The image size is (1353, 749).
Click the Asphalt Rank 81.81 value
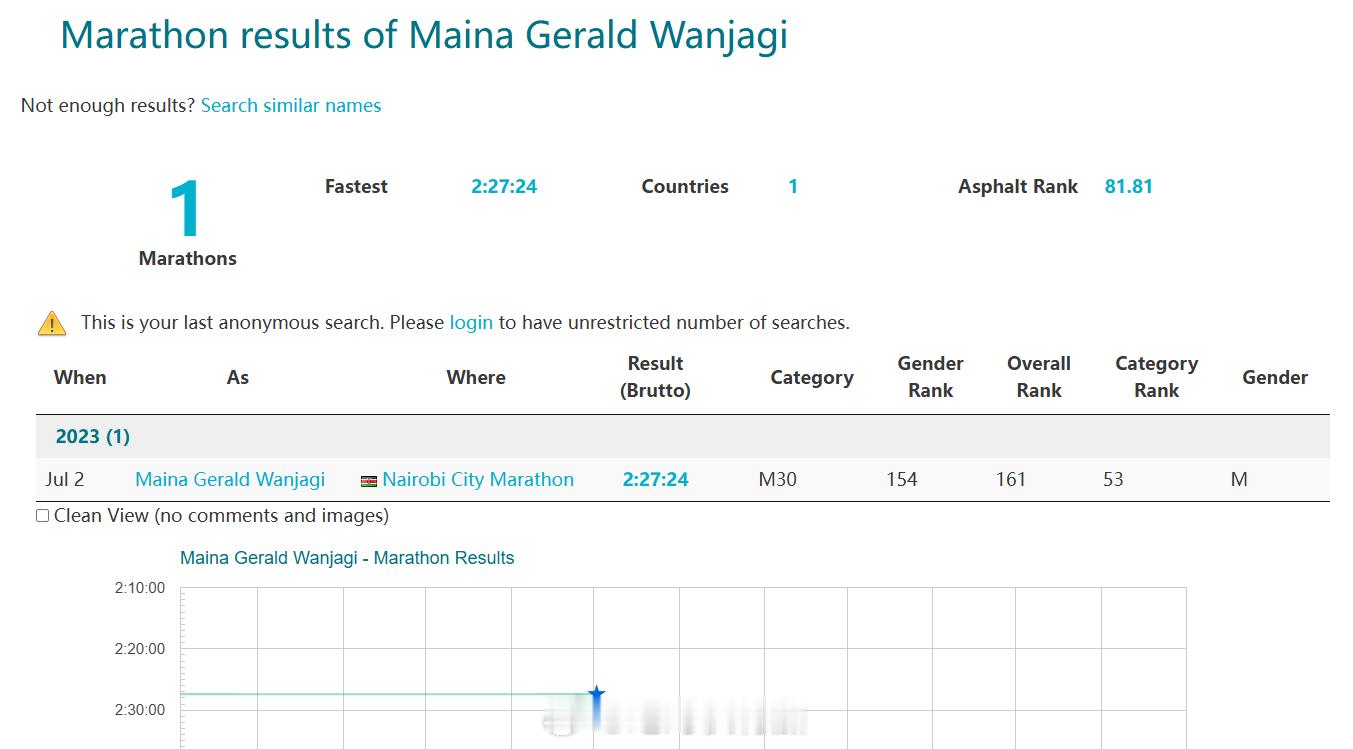1129,186
